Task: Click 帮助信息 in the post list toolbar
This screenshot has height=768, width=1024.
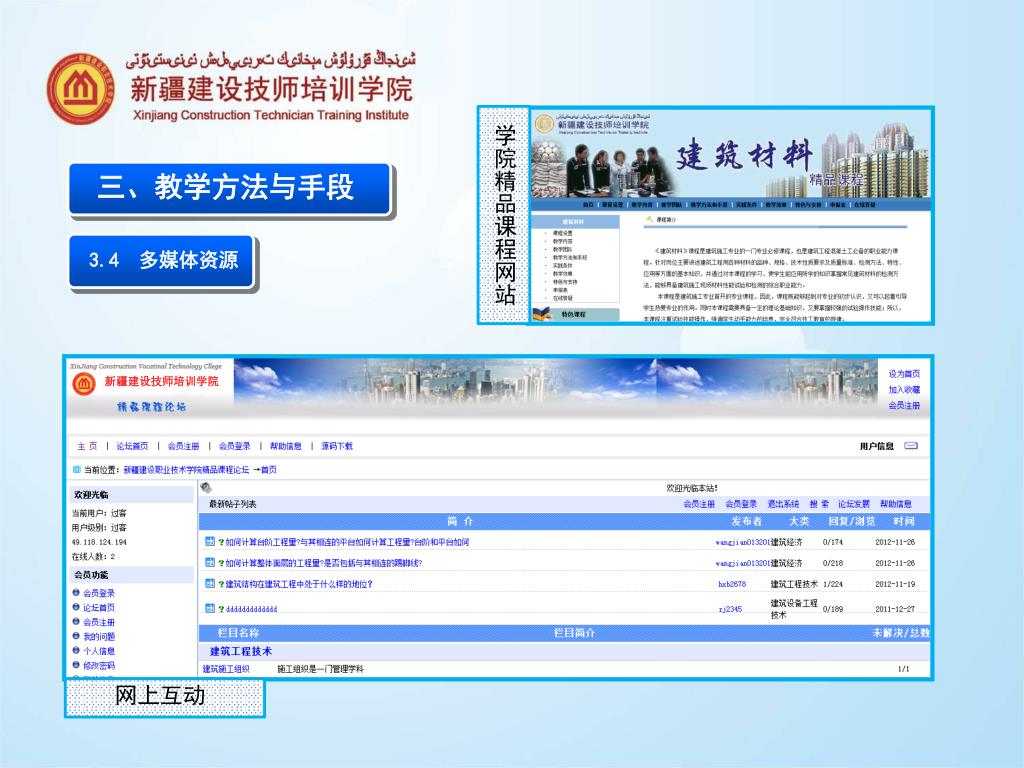Action: 895,504
